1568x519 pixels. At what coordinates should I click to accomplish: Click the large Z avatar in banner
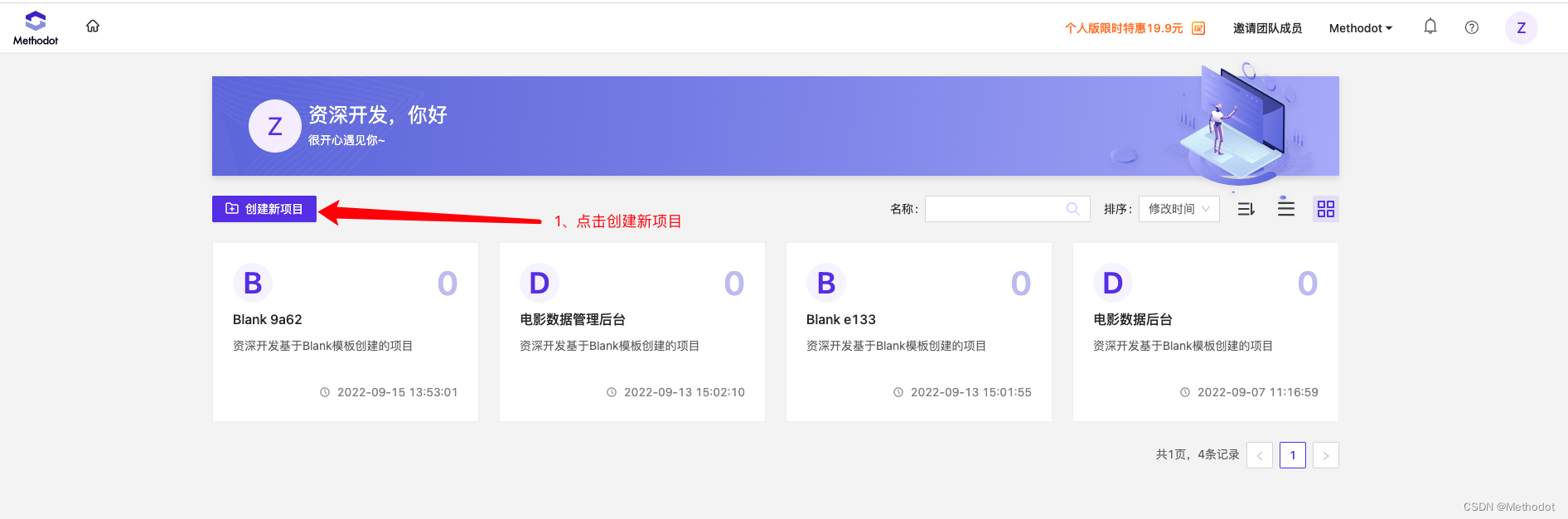tap(275, 126)
